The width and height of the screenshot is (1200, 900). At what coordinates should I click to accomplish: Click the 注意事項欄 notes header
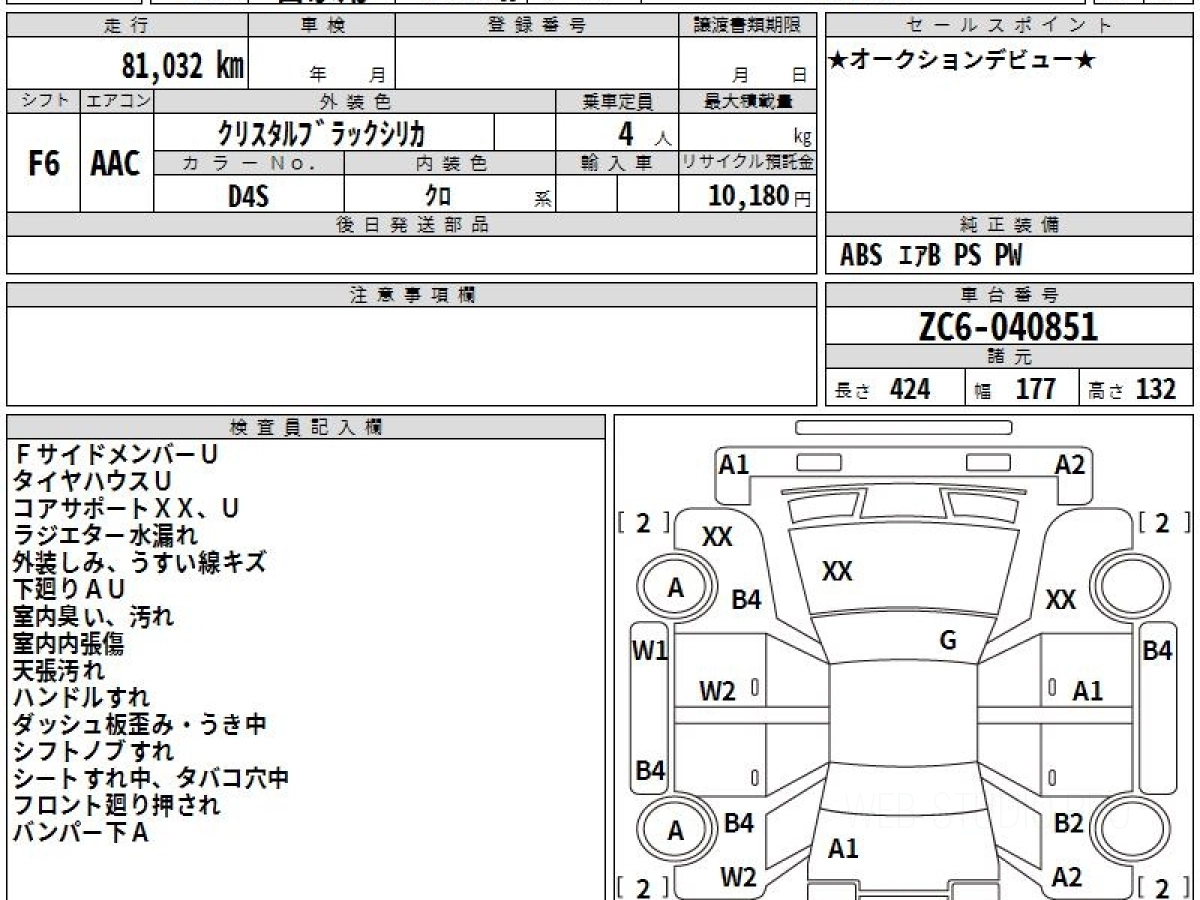point(412,294)
